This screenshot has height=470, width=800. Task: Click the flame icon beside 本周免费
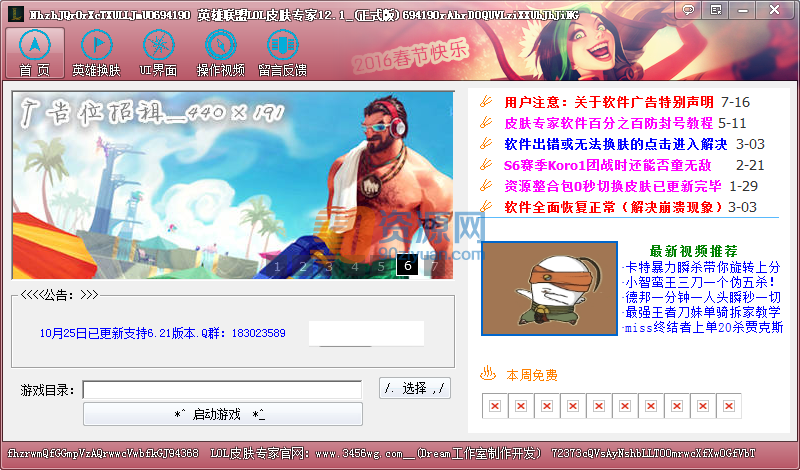(488, 374)
